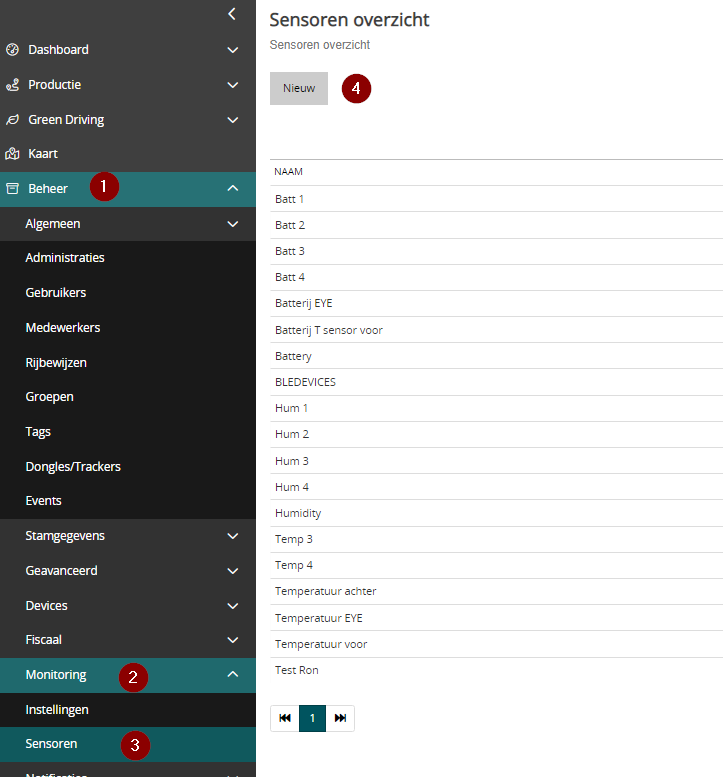Select the Beheer menu item
The width and height of the screenshot is (723, 777).
click(128, 189)
